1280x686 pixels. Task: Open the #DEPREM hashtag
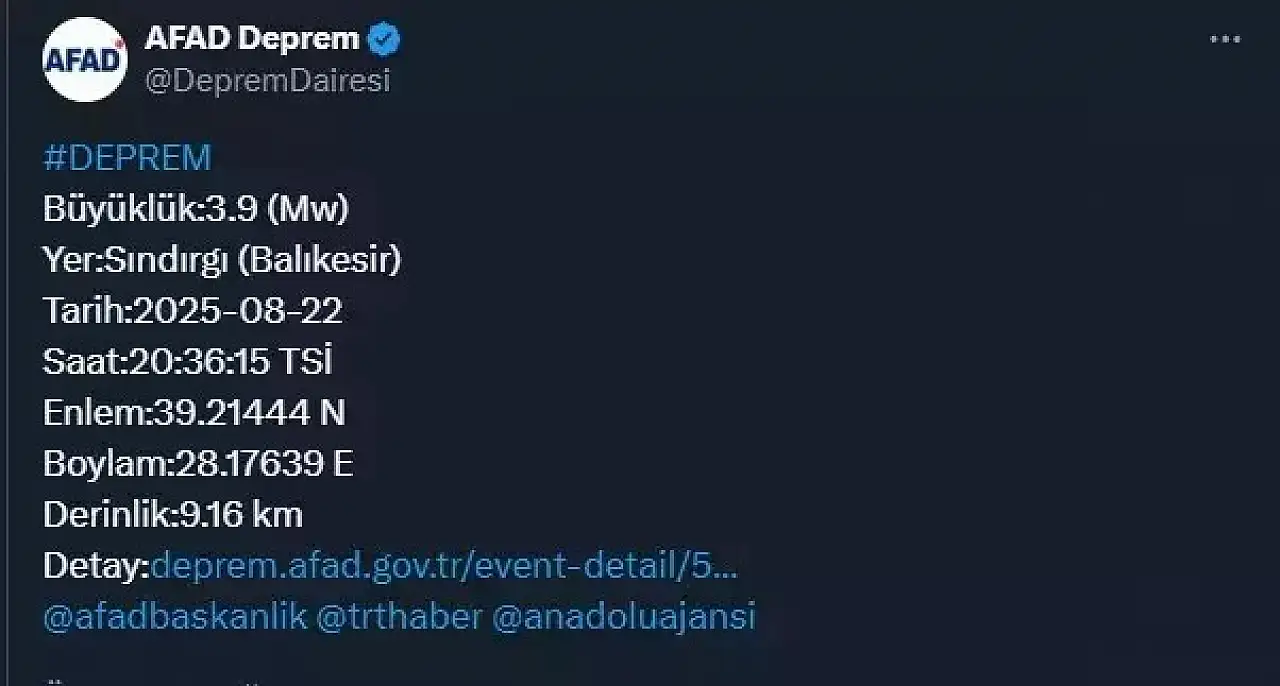pos(127,158)
